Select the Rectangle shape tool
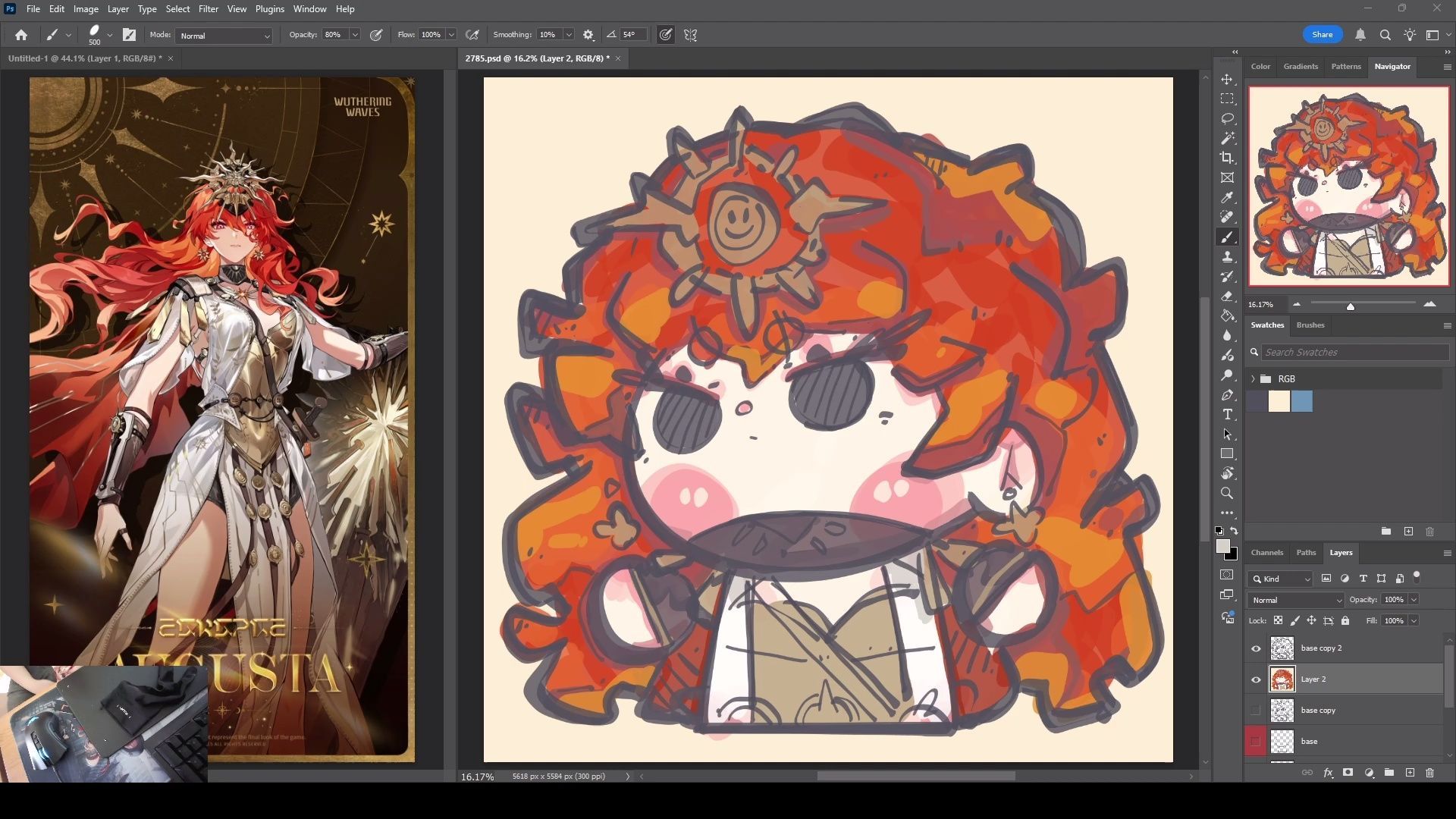Image resolution: width=1456 pixels, height=819 pixels. point(1227,454)
